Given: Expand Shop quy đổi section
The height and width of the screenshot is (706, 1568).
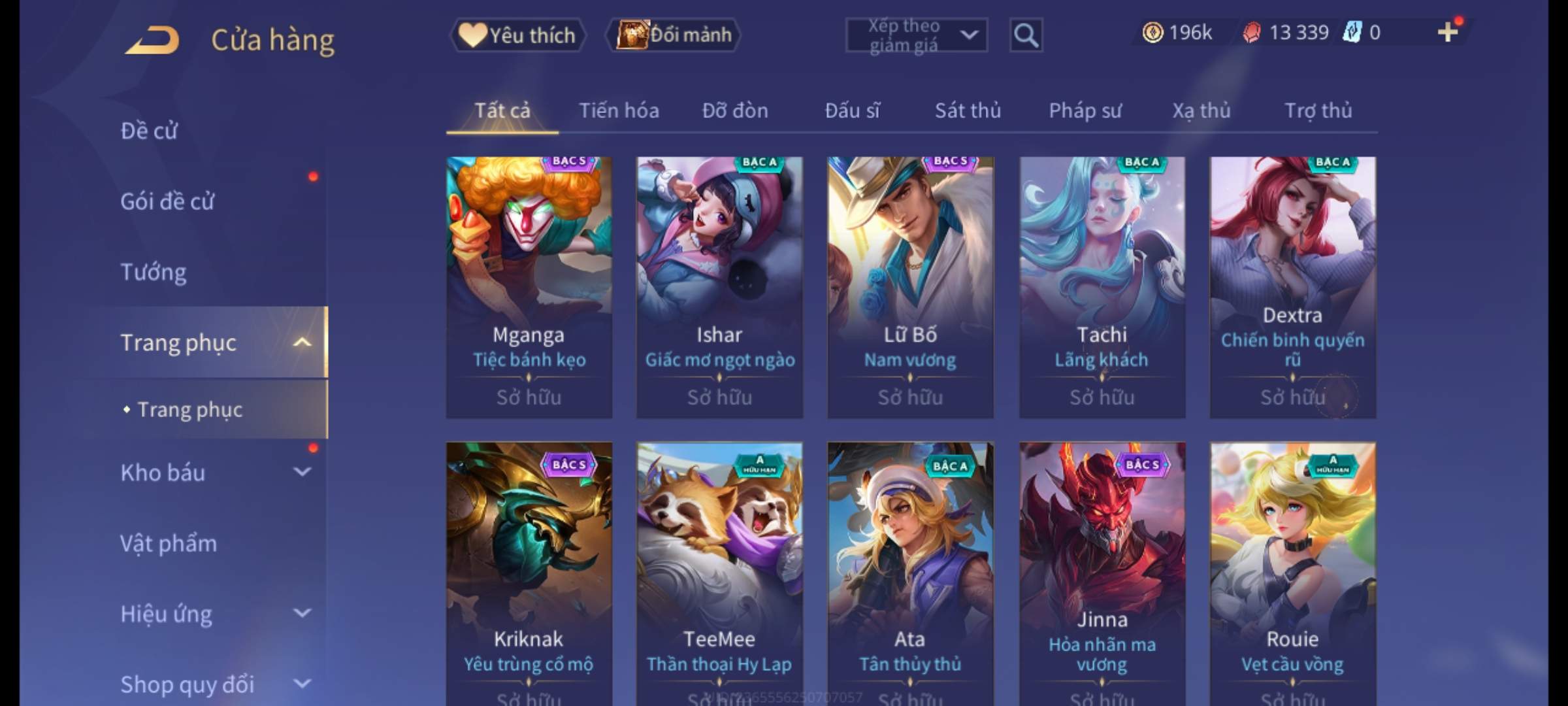Looking at the screenshot, I should tap(302, 684).
